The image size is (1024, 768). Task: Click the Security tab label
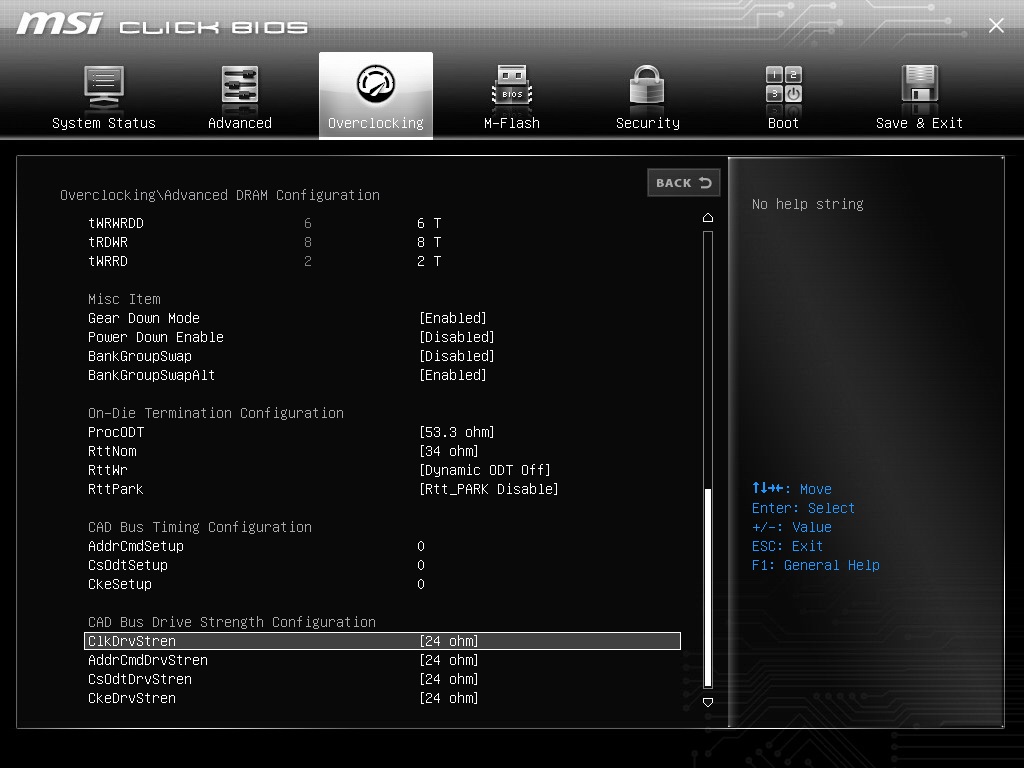(x=648, y=123)
